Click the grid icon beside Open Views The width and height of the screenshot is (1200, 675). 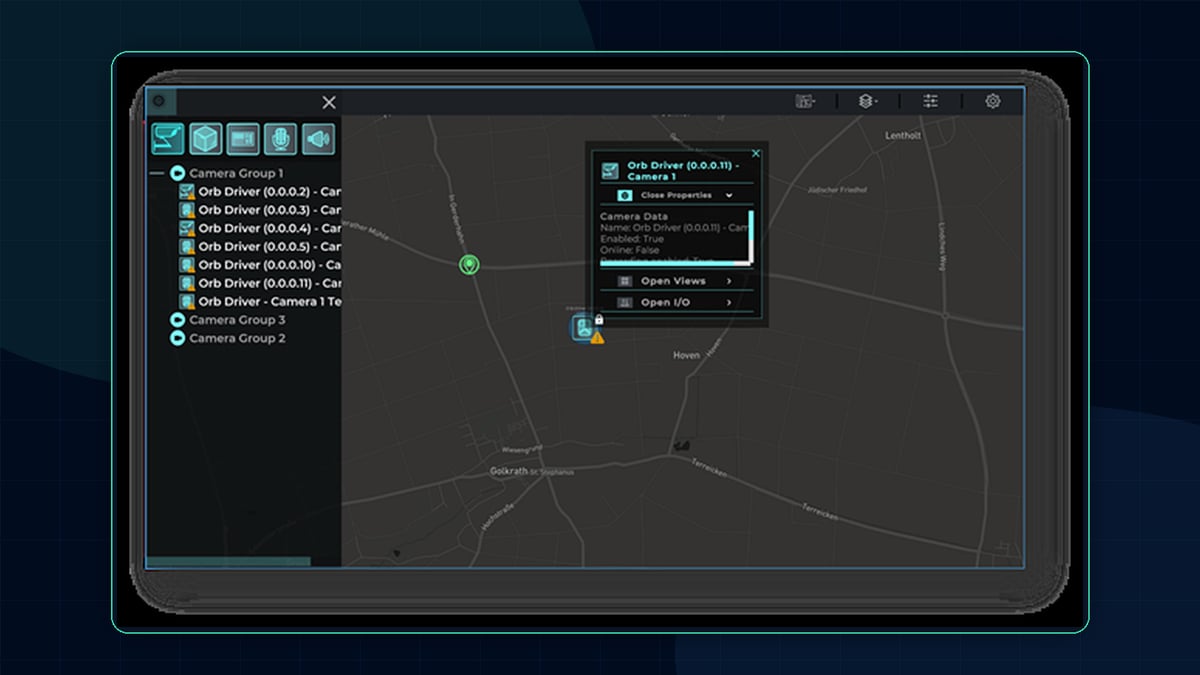click(625, 281)
